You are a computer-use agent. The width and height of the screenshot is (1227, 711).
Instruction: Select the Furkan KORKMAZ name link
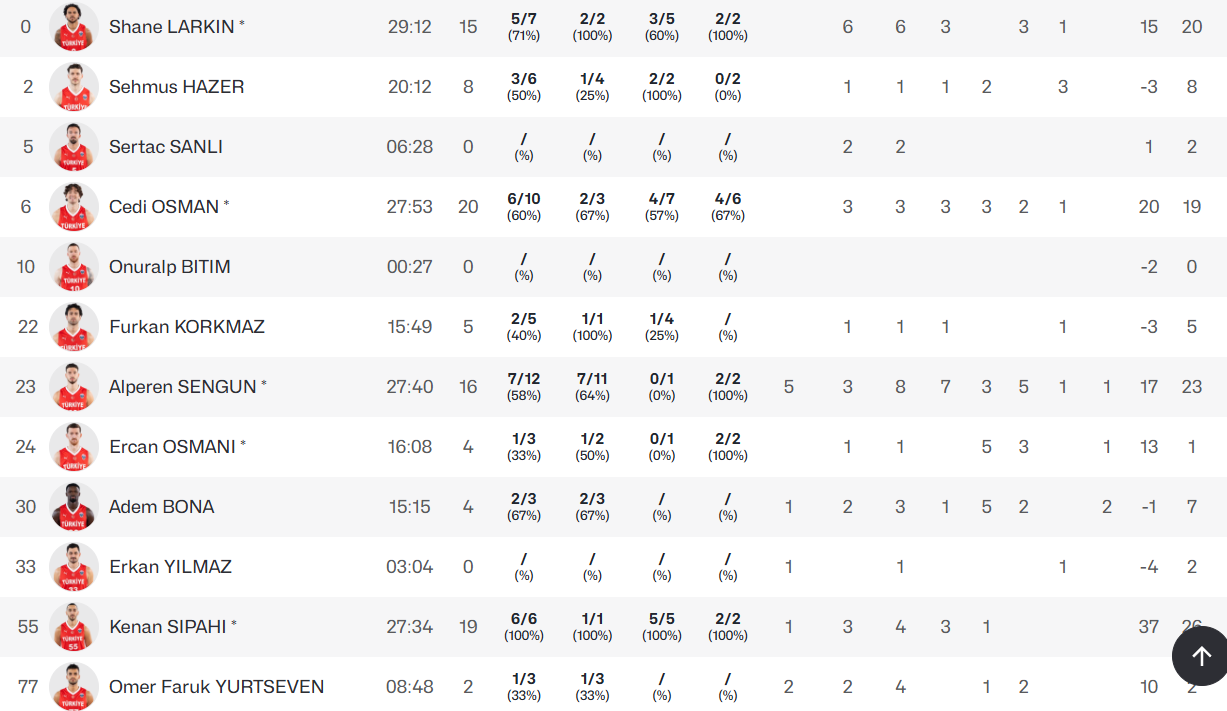(186, 327)
